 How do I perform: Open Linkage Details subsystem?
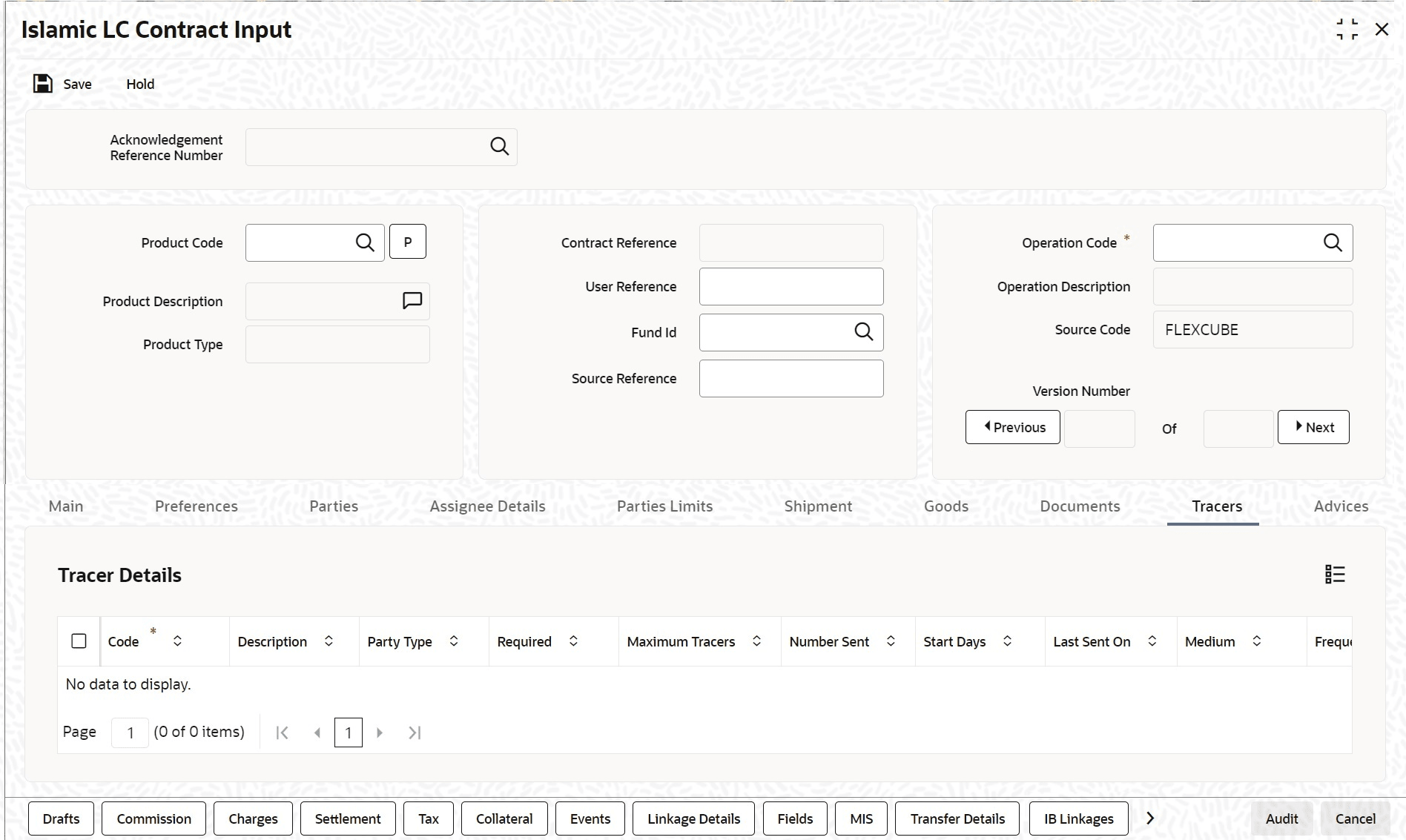[693, 818]
